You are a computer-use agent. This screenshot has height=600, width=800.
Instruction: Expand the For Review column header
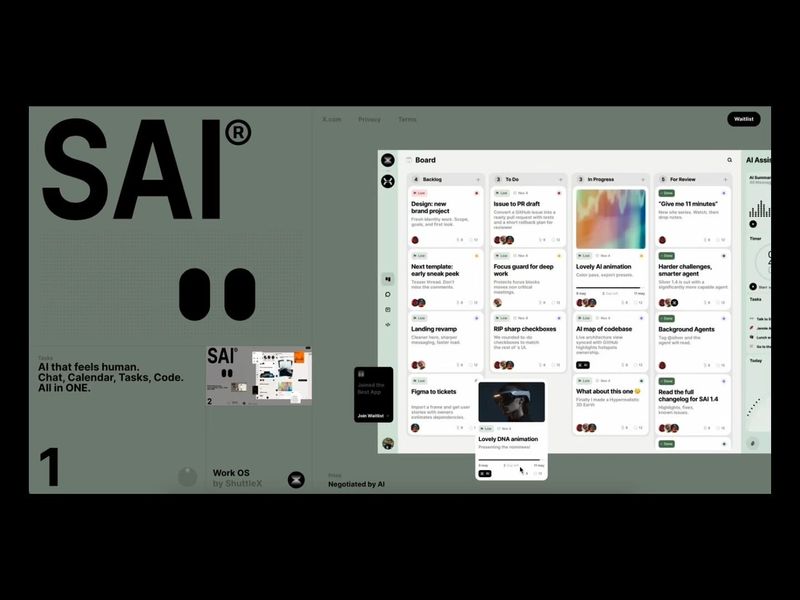pos(725,179)
